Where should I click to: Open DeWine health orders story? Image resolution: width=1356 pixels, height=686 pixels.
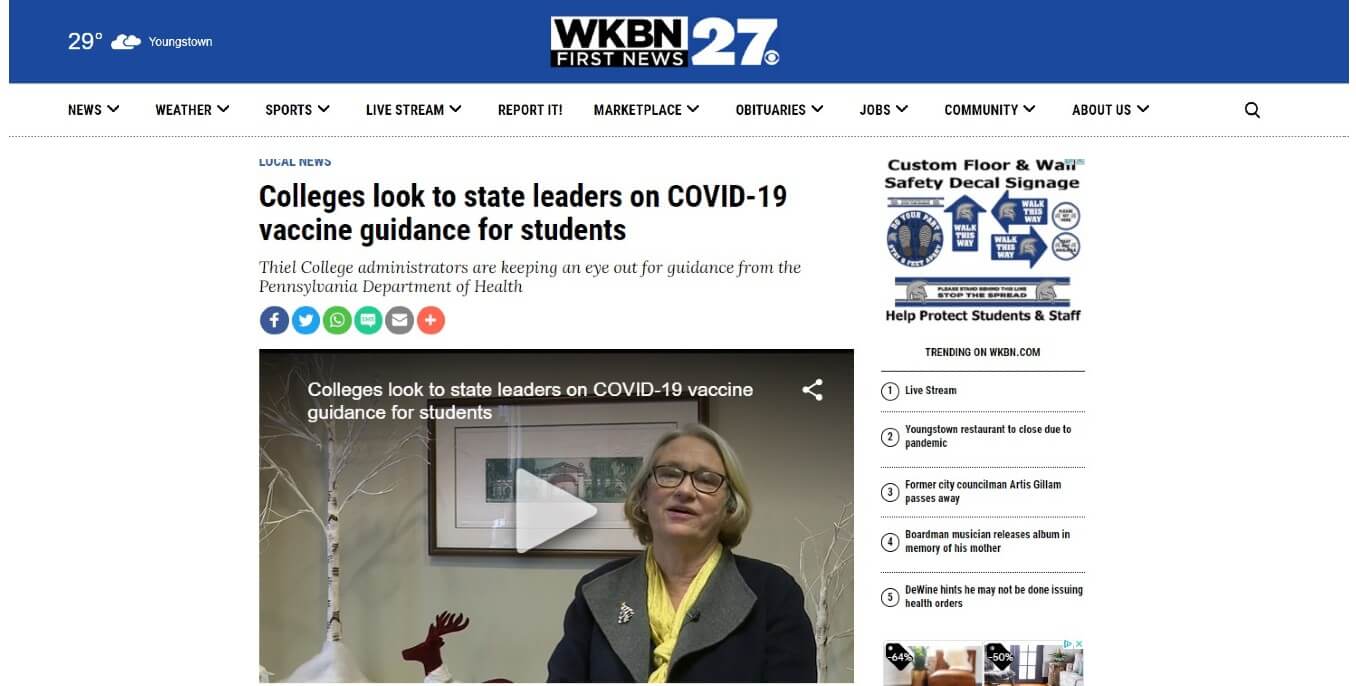[993, 596]
